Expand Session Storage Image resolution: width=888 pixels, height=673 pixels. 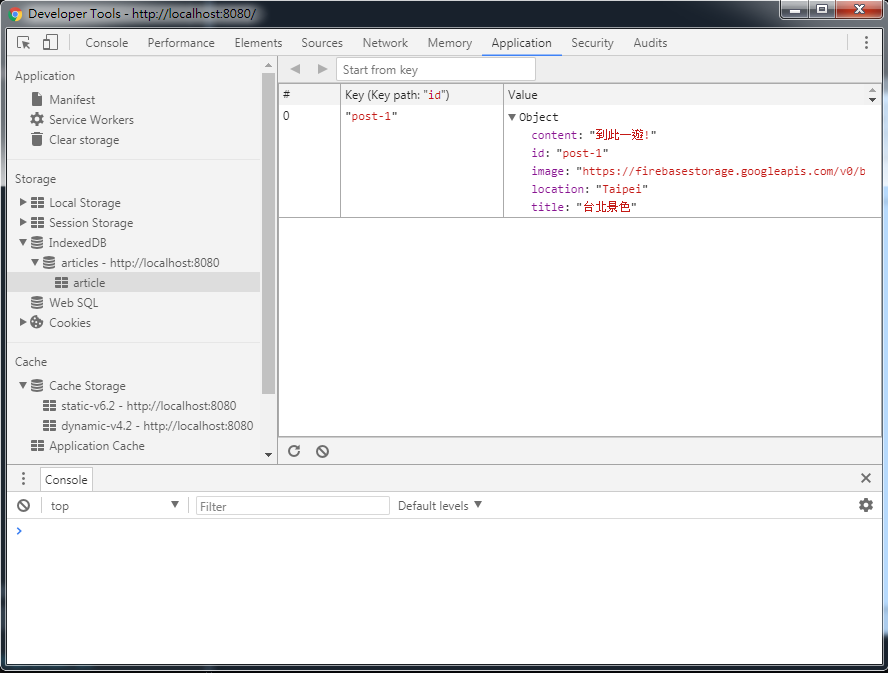pyautogui.click(x=23, y=222)
